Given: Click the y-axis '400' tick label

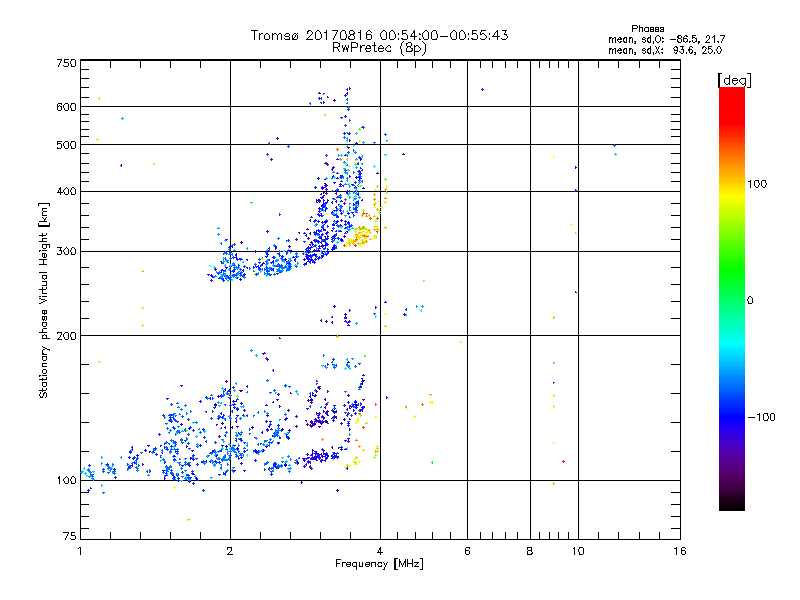Looking at the screenshot, I should pyautogui.click(x=66, y=191).
